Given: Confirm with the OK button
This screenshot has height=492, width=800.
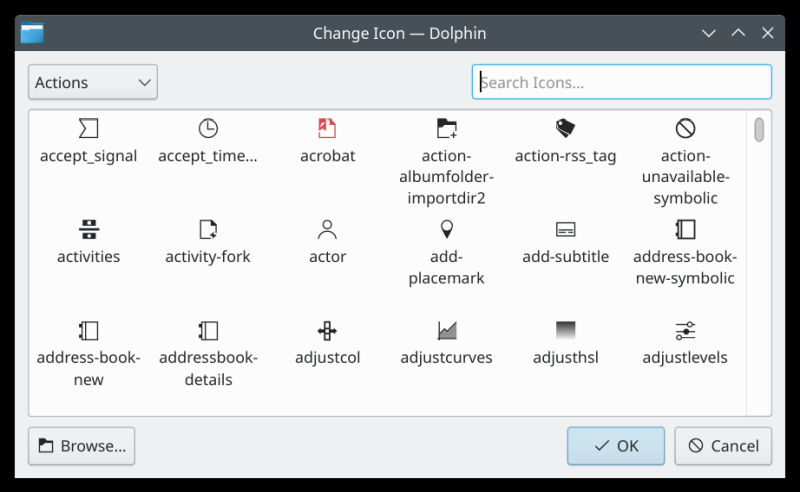Looking at the screenshot, I should click(616, 446).
